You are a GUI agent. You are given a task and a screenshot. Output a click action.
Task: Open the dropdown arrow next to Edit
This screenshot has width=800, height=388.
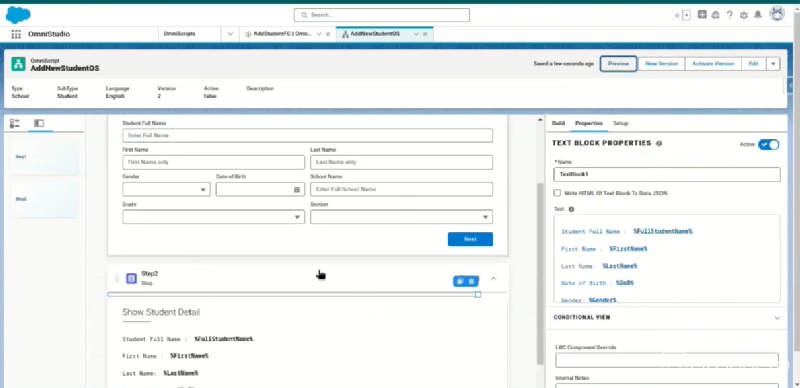[x=773, y=64]
